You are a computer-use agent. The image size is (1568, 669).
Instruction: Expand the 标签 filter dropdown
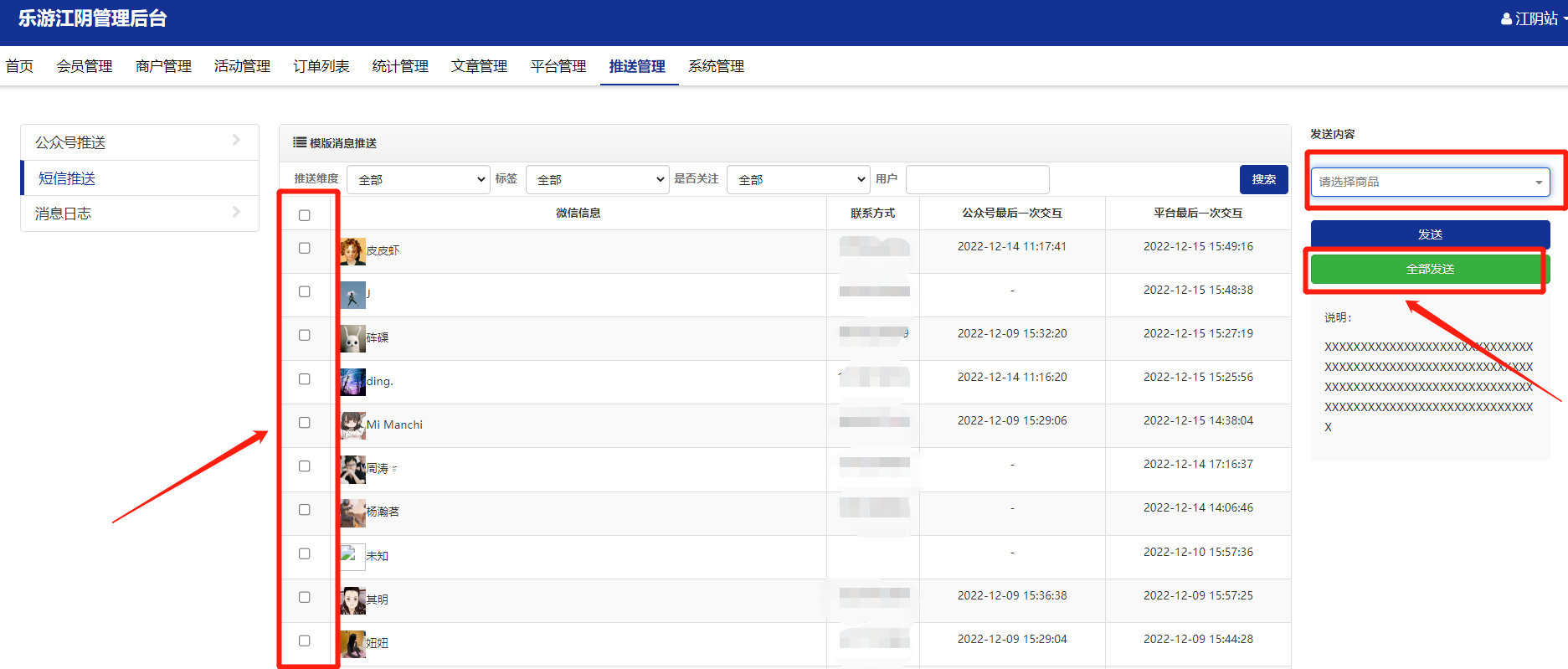598,180
